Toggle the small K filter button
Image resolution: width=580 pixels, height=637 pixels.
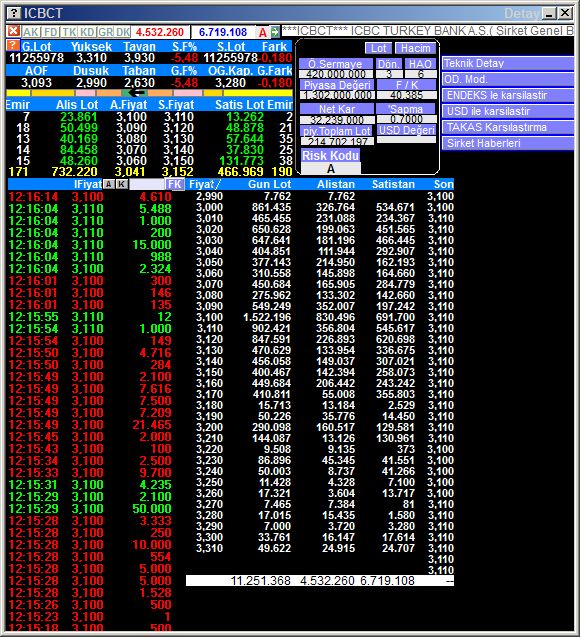[121, 184]
